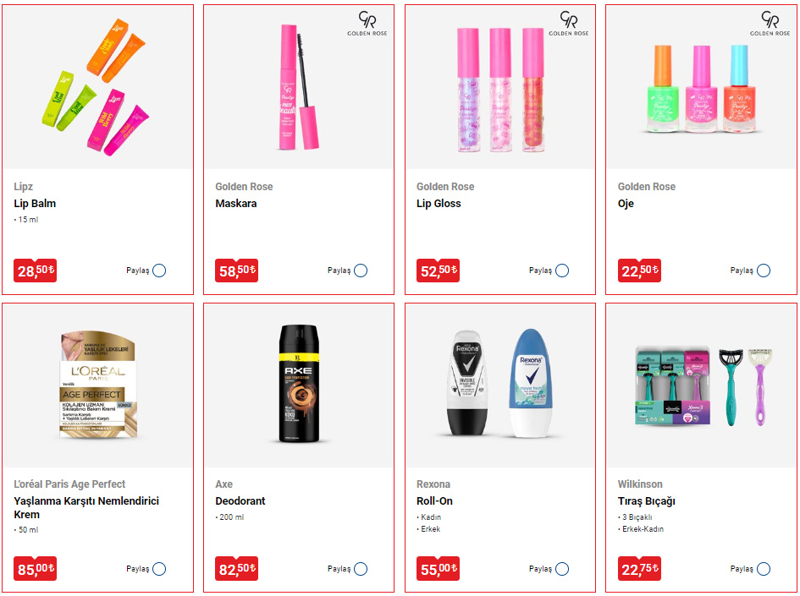This screenshot has height=596, width=800.
Task: Click the Golden Rose logo on the Oje card
Action: [x=769, y=24]
